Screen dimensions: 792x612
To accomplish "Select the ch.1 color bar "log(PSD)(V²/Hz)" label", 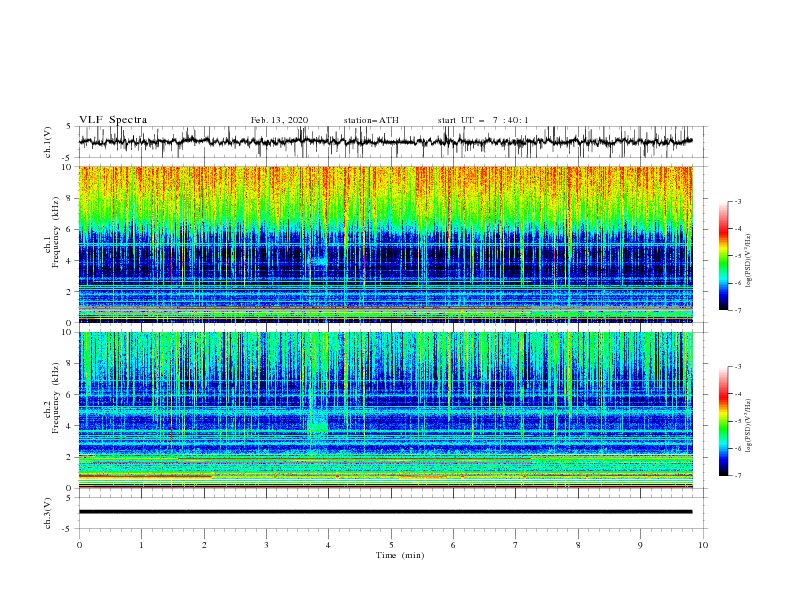I will coord(748,260).
